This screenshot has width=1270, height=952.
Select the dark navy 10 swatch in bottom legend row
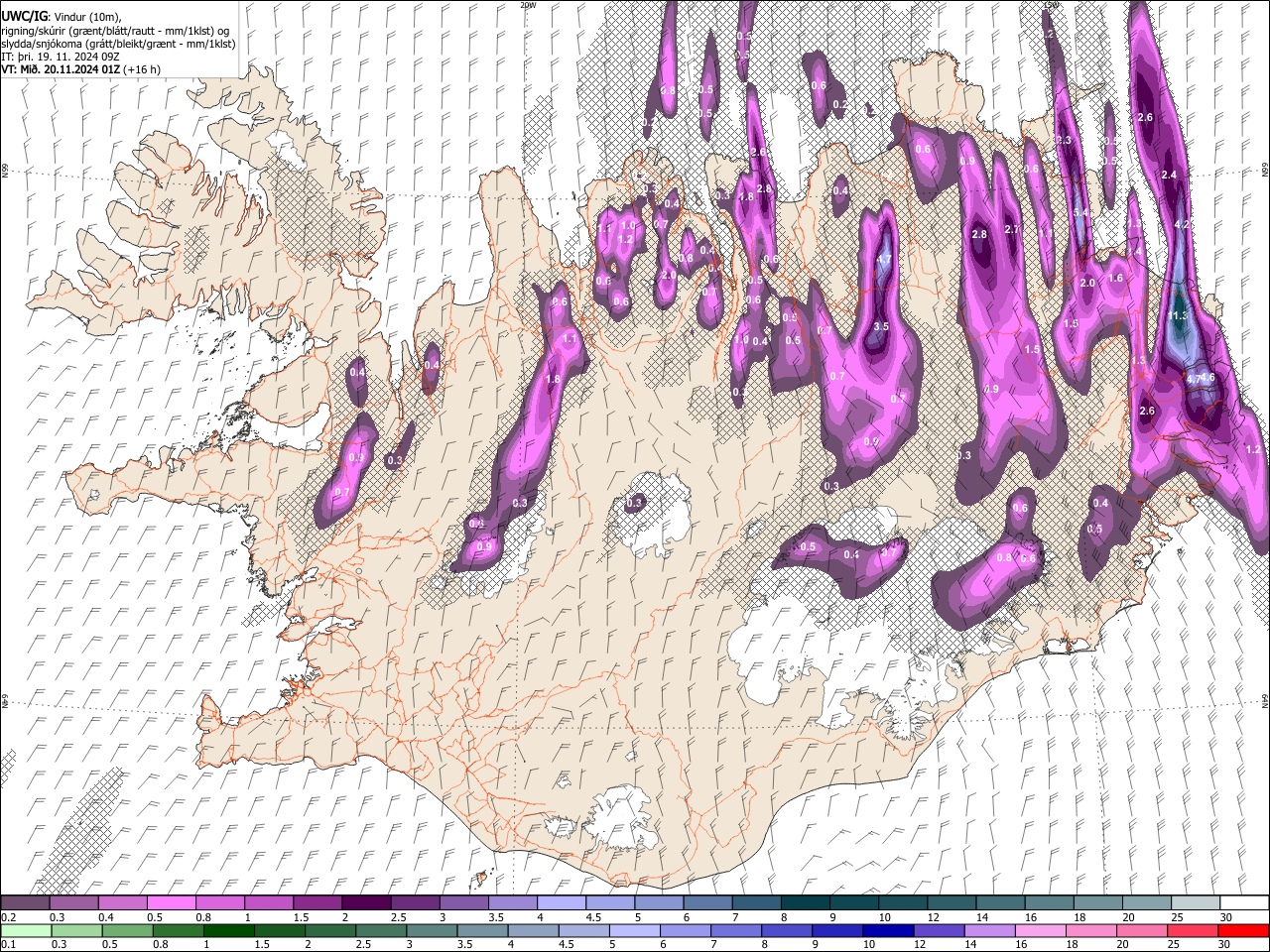point(887,930)
